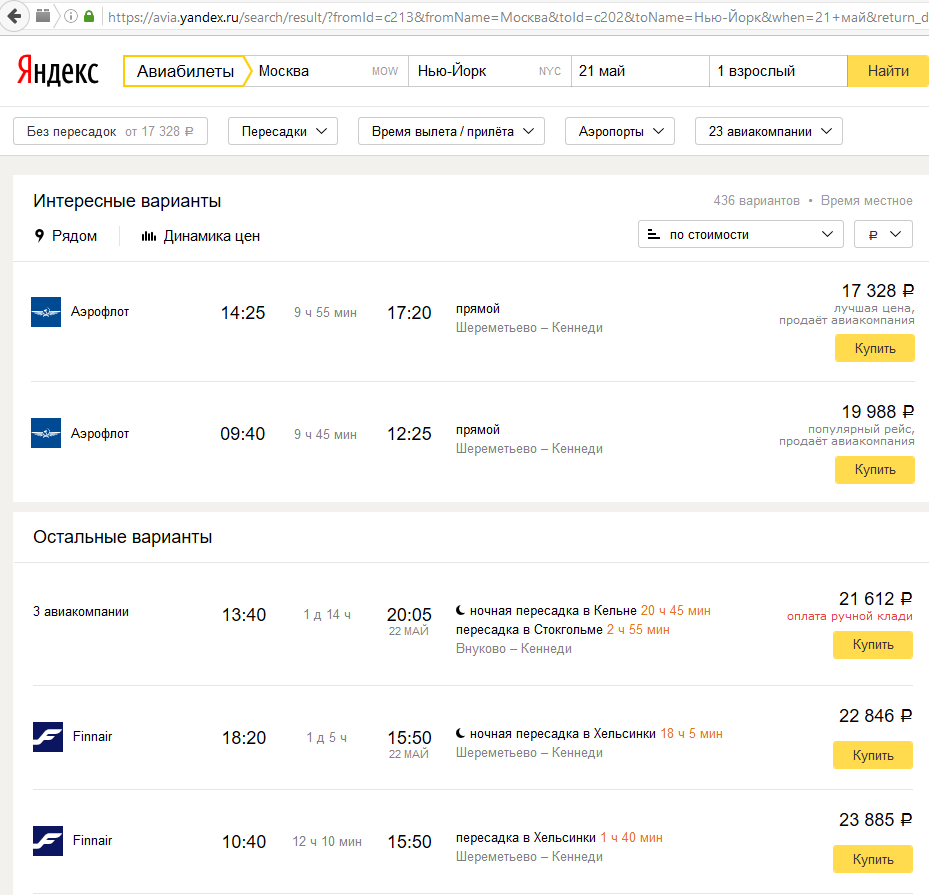Click the Finnair logo on 10:40 flight
Screen dimensions: 929x895
[x=48, y=841]
